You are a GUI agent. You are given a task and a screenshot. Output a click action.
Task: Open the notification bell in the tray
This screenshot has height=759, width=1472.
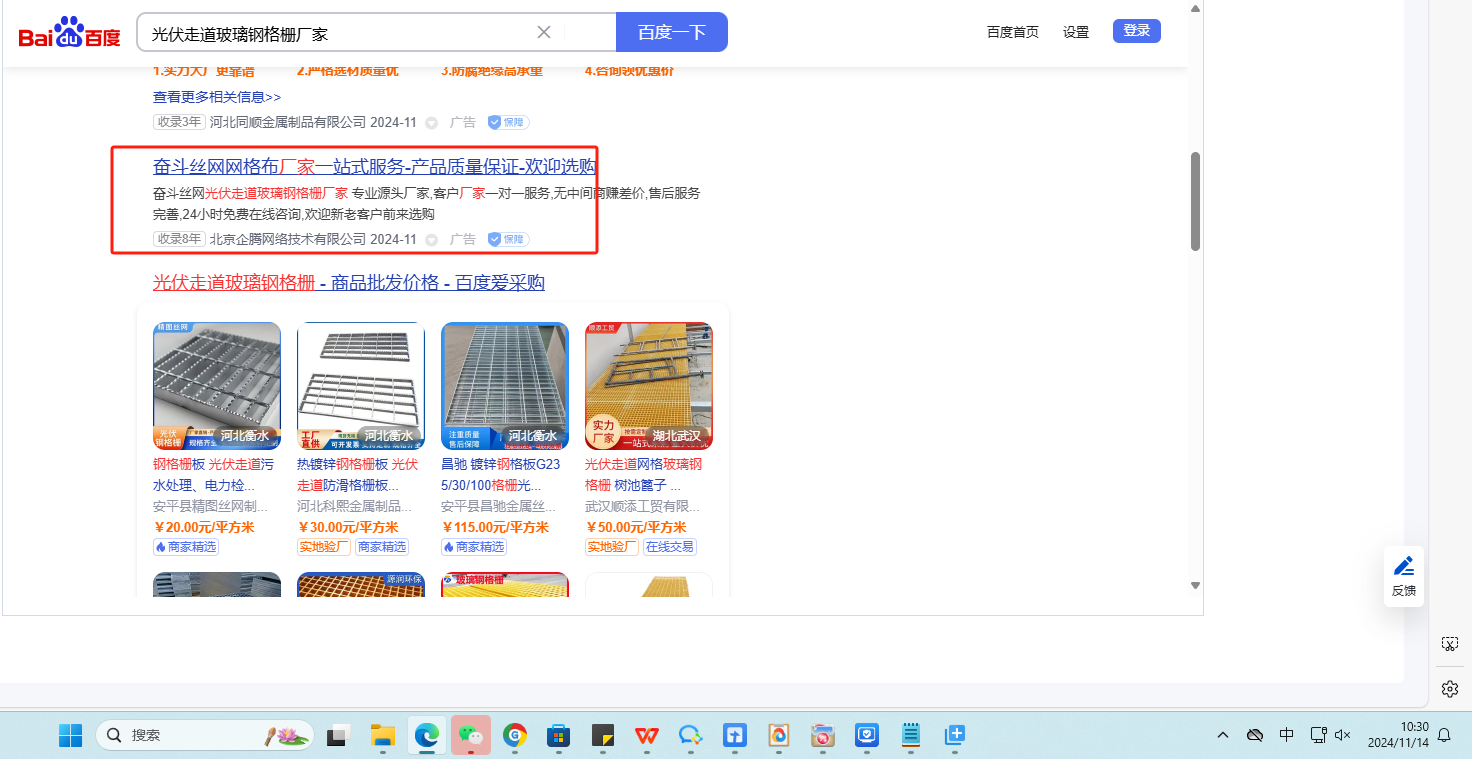point(1444,735)
